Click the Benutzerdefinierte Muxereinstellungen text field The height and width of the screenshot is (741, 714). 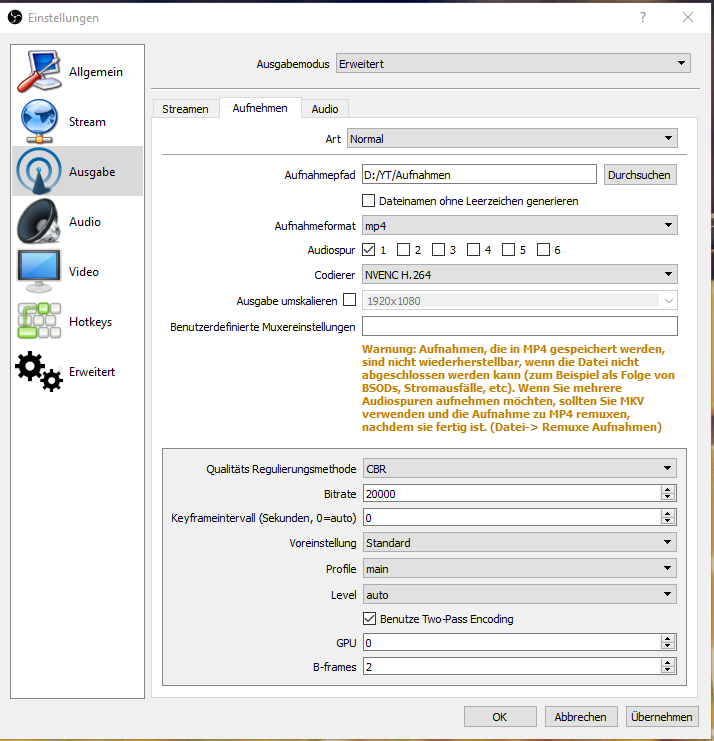pyautogui.click(x=519, y=326)
